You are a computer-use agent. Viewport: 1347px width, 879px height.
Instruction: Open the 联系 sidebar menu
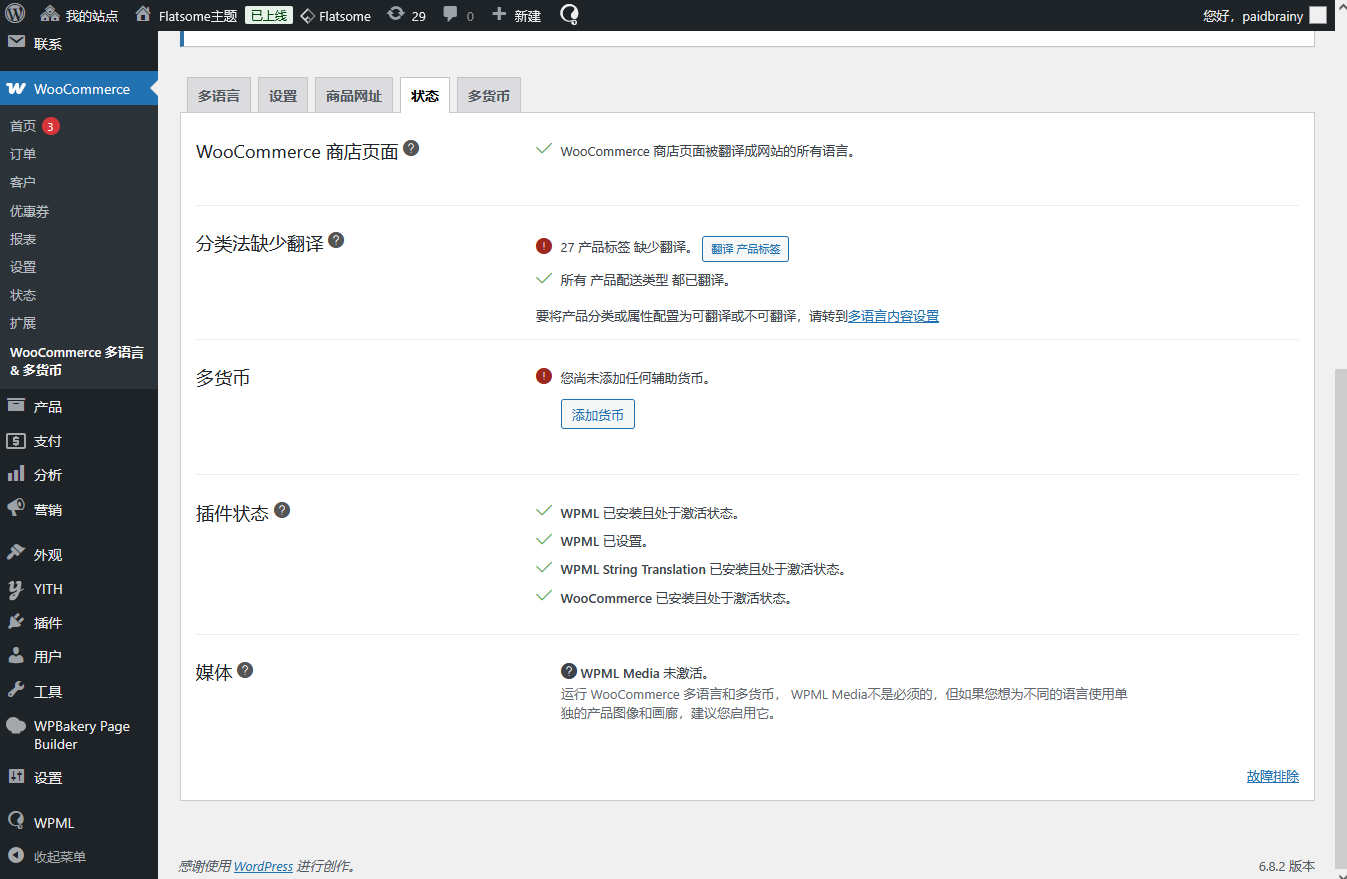tap(79, 44)
